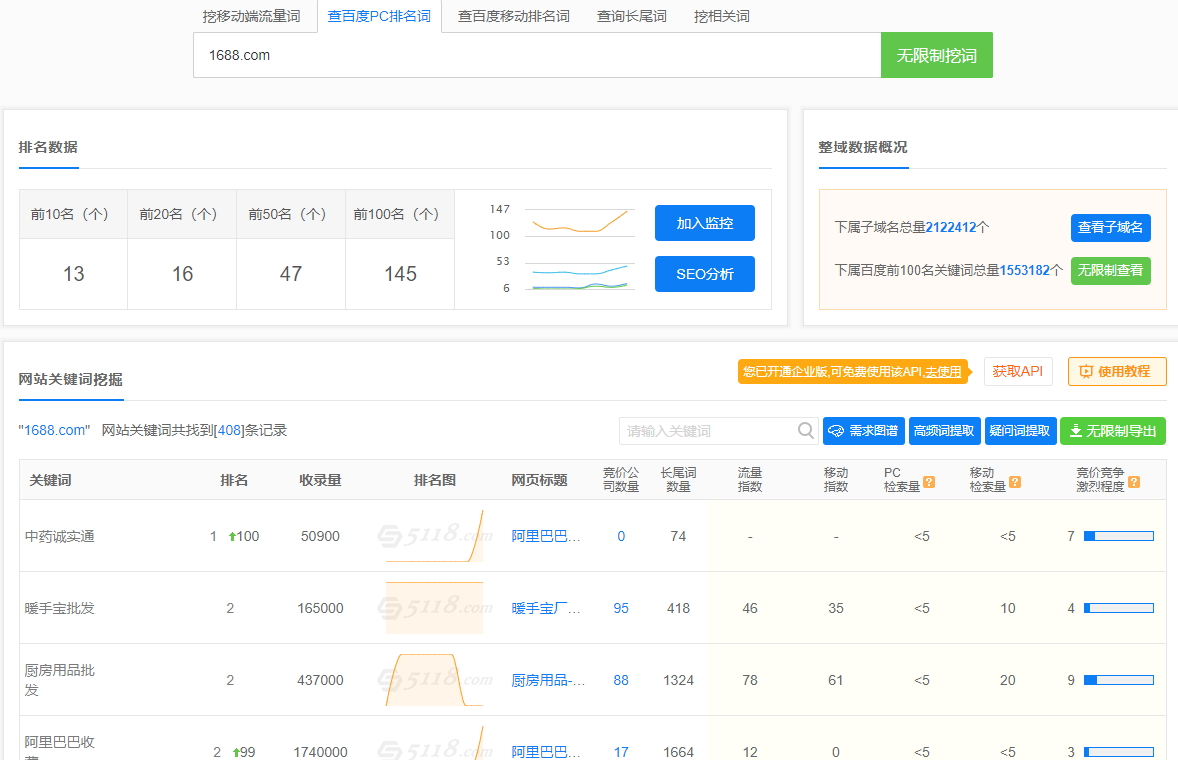This screenshot has height=760, width=1178.
Task: Click the 无限制导出 export button
Action: [1113, 431]
